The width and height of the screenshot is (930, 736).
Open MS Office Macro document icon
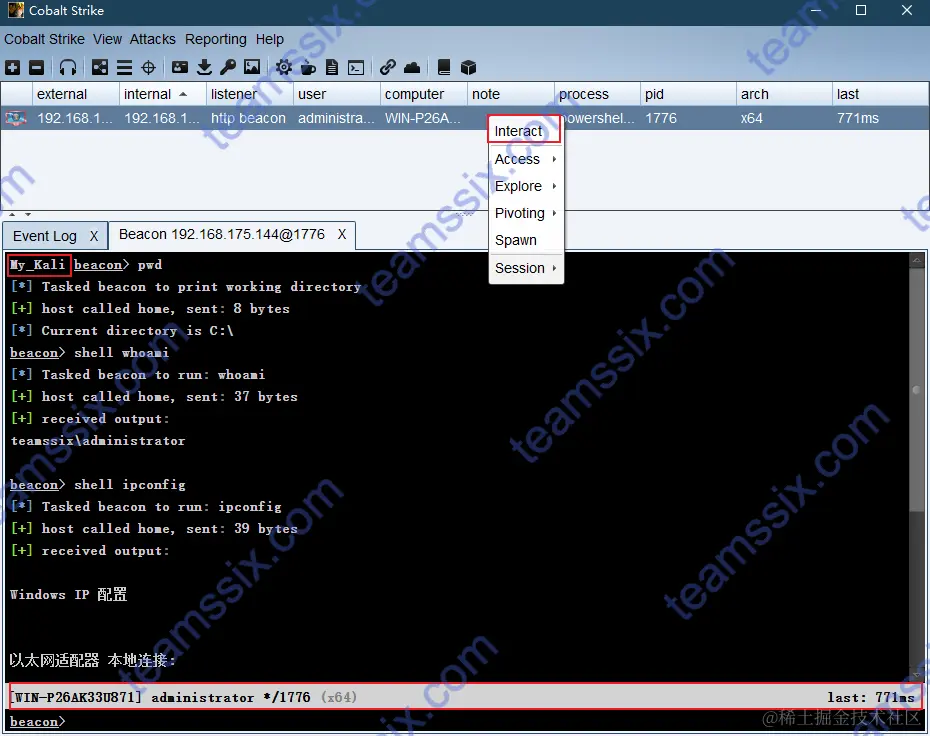tap(332, 68)
